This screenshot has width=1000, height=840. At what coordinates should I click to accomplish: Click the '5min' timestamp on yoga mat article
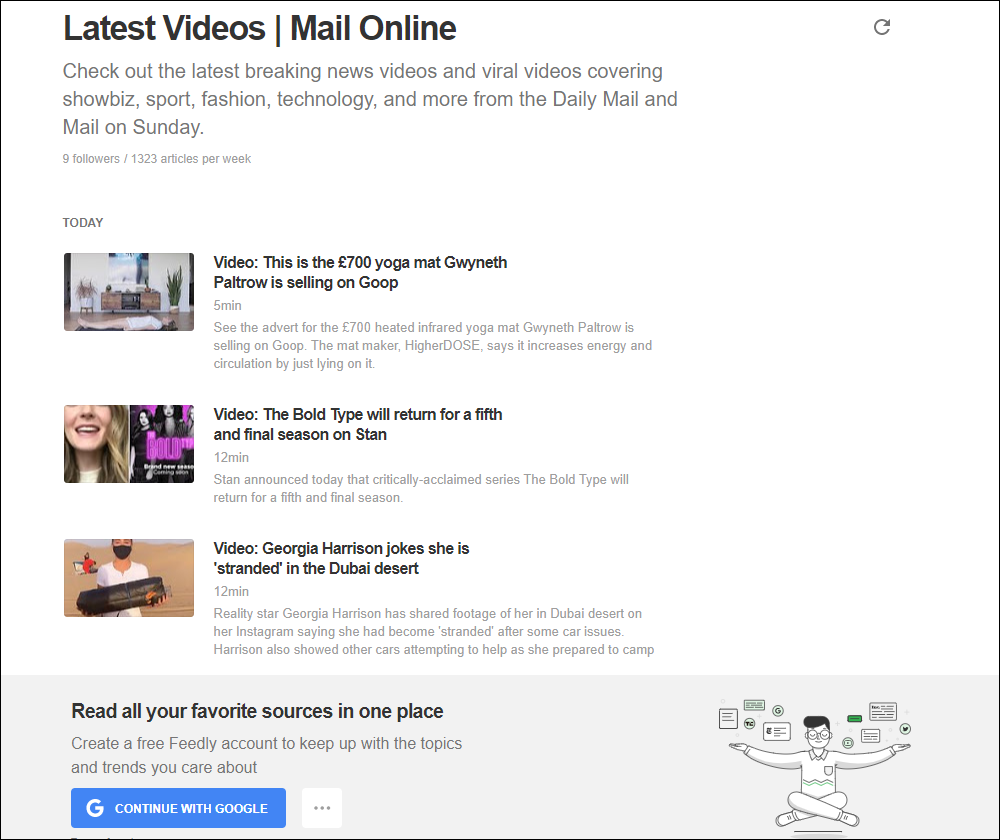pyautogui.click(x=228, y=306)
